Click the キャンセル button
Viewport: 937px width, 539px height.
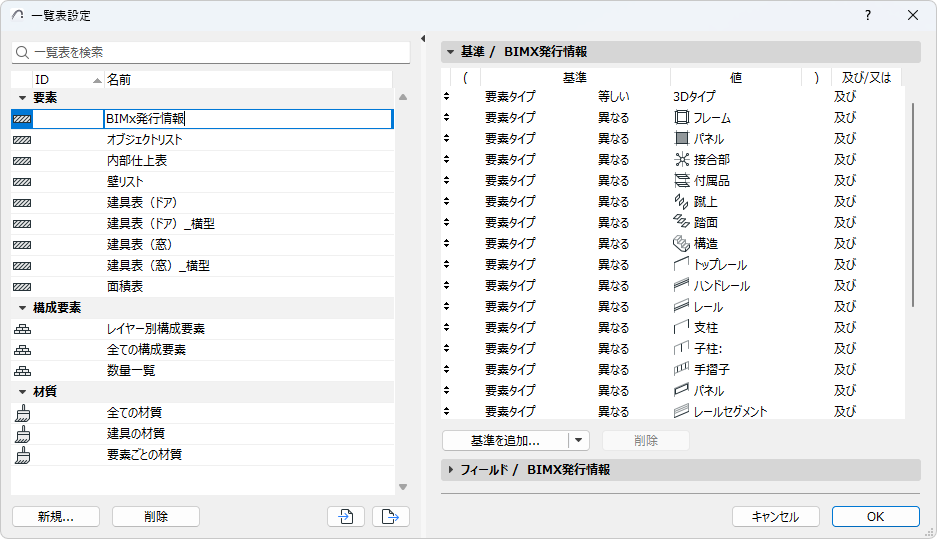(x=775, y=517)
